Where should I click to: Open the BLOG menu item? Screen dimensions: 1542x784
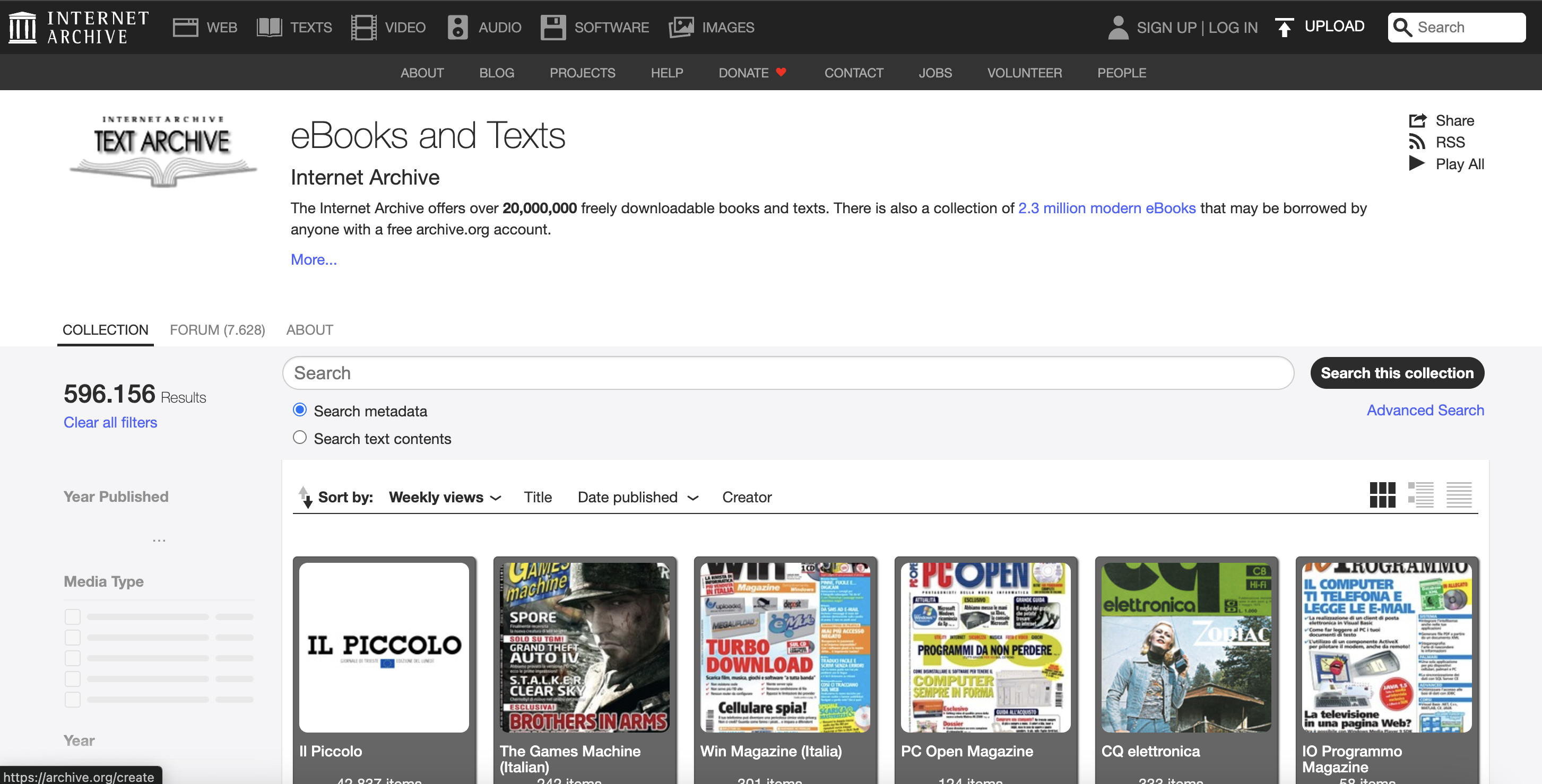496,73
